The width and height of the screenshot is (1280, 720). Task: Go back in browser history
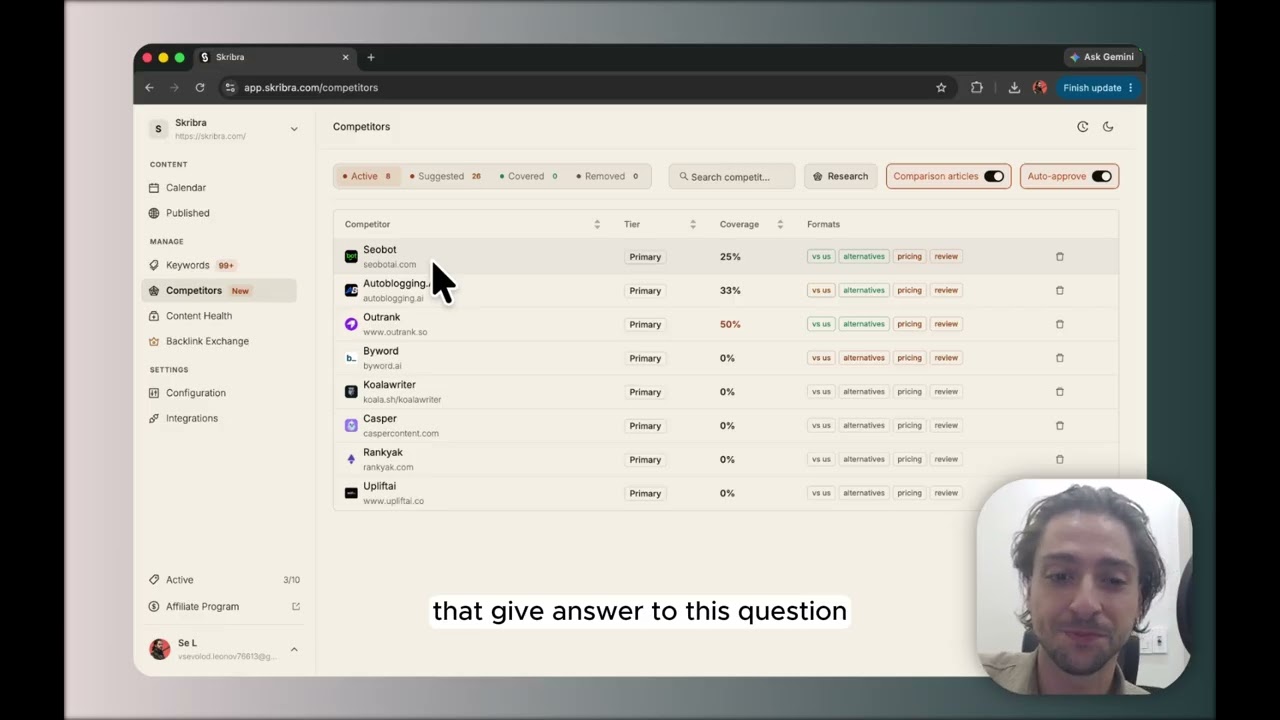point(149,88)
